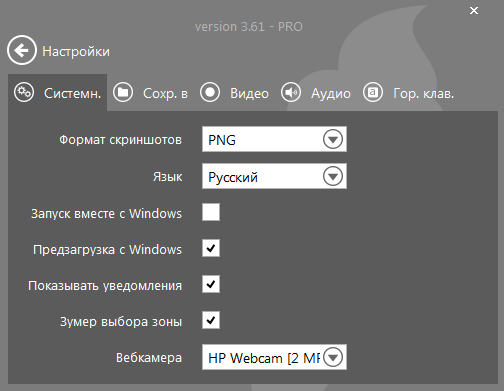Click the Настройки title text
This screenshot has height=391, width=504.
pyautogui.click(x=76, y=52)
